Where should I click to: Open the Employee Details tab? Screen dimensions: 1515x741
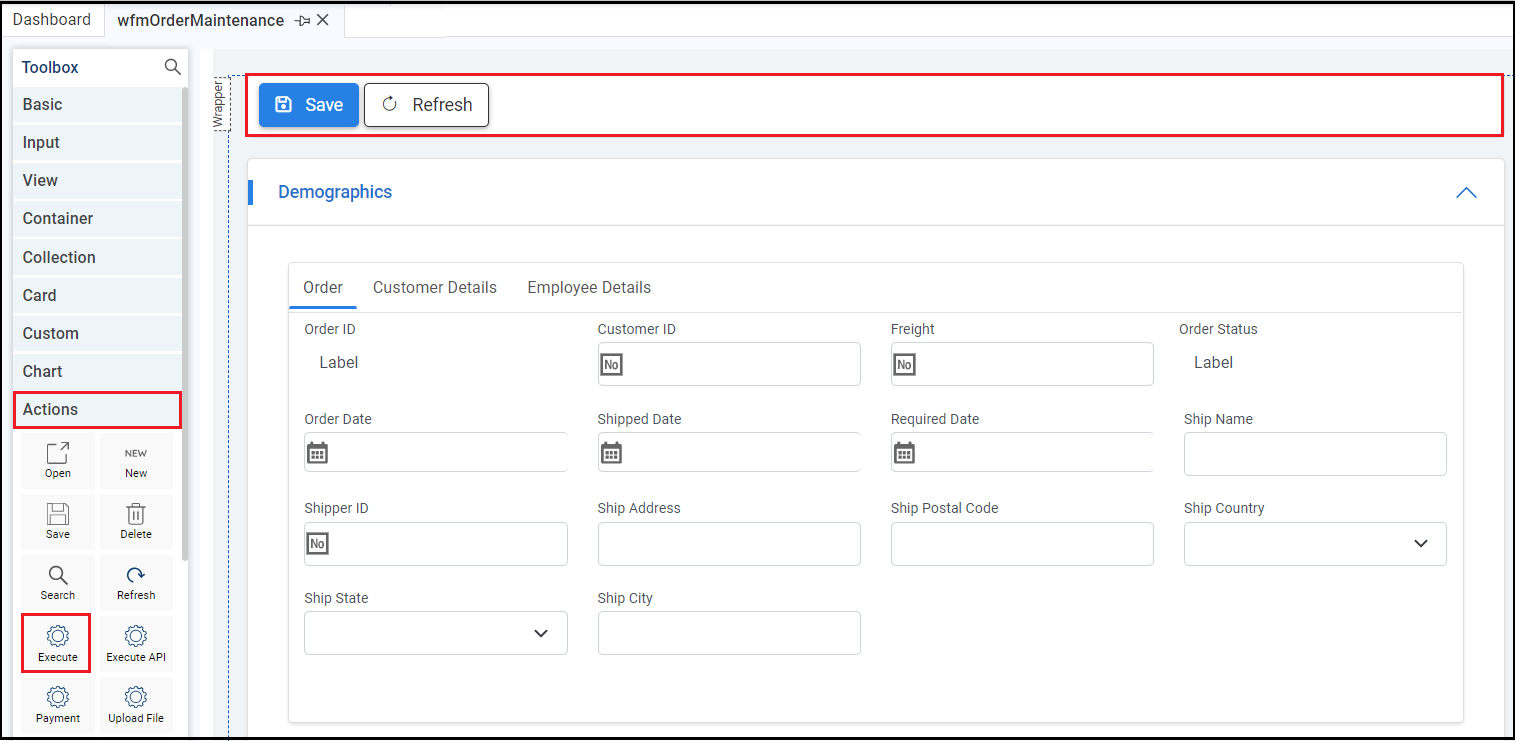[x=589, y=288]
